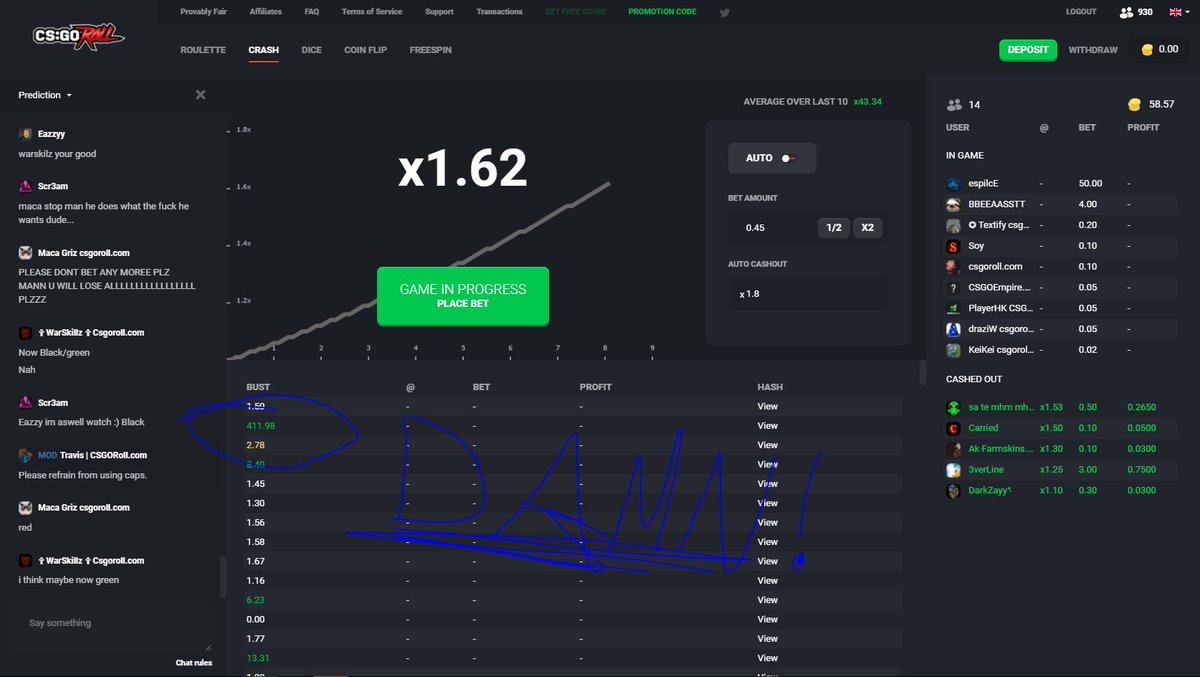Screen dimensions: 1200x677
Task: Click gold coin icon beside 58.57 total
Action: 1134,104
